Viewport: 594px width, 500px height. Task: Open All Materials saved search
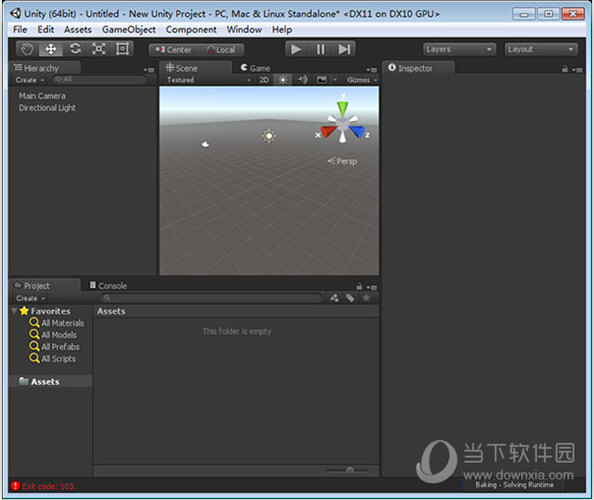[x=57, y=323]
